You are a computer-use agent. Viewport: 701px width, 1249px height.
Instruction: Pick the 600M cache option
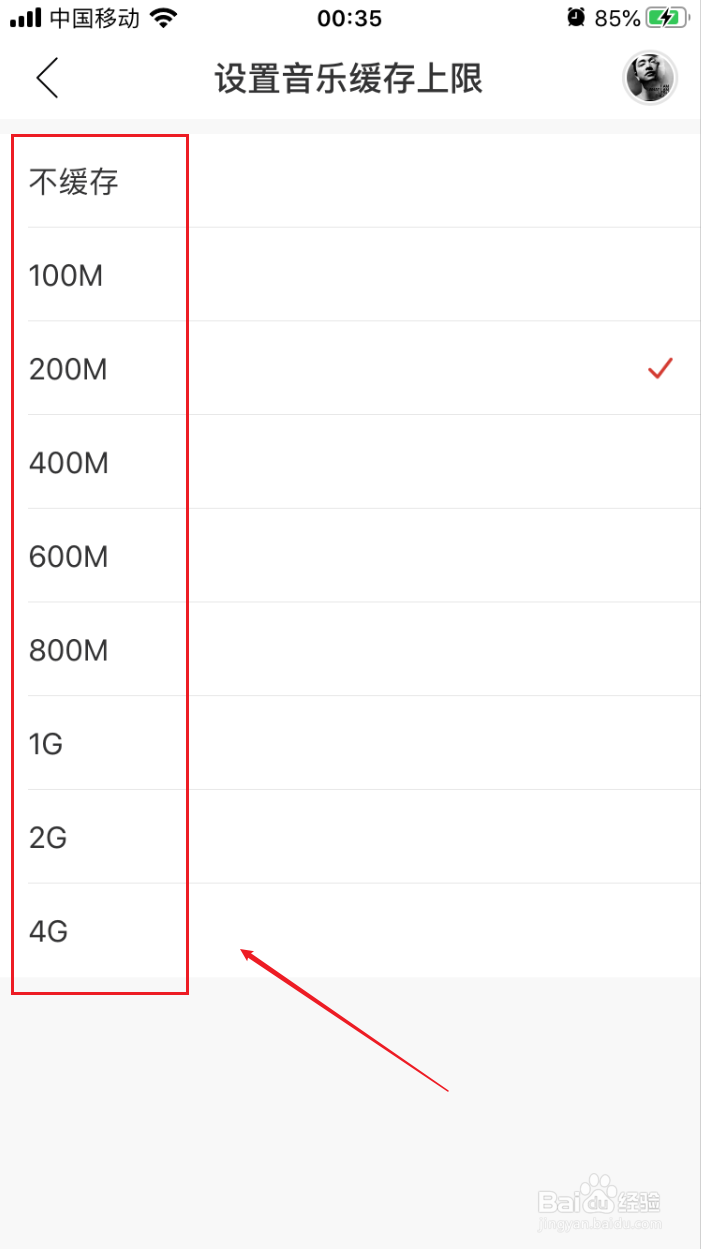[68, 556]
